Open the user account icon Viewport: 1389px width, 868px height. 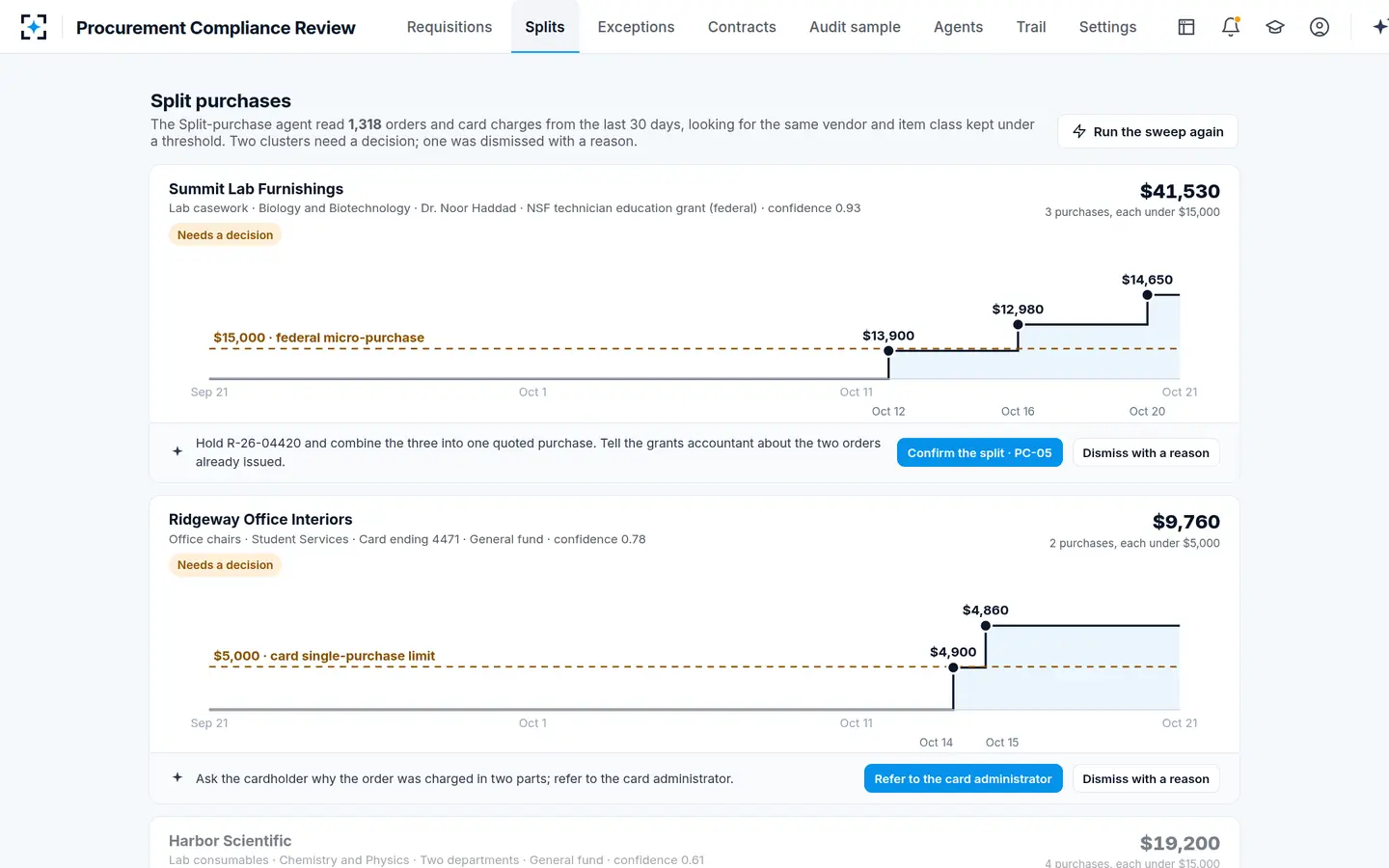pyautogui.click(x=1320, y=27)
